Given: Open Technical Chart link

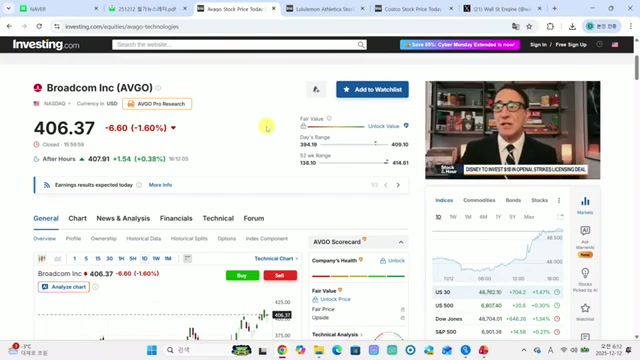Looking at the screenshot, I should (276, 258).
